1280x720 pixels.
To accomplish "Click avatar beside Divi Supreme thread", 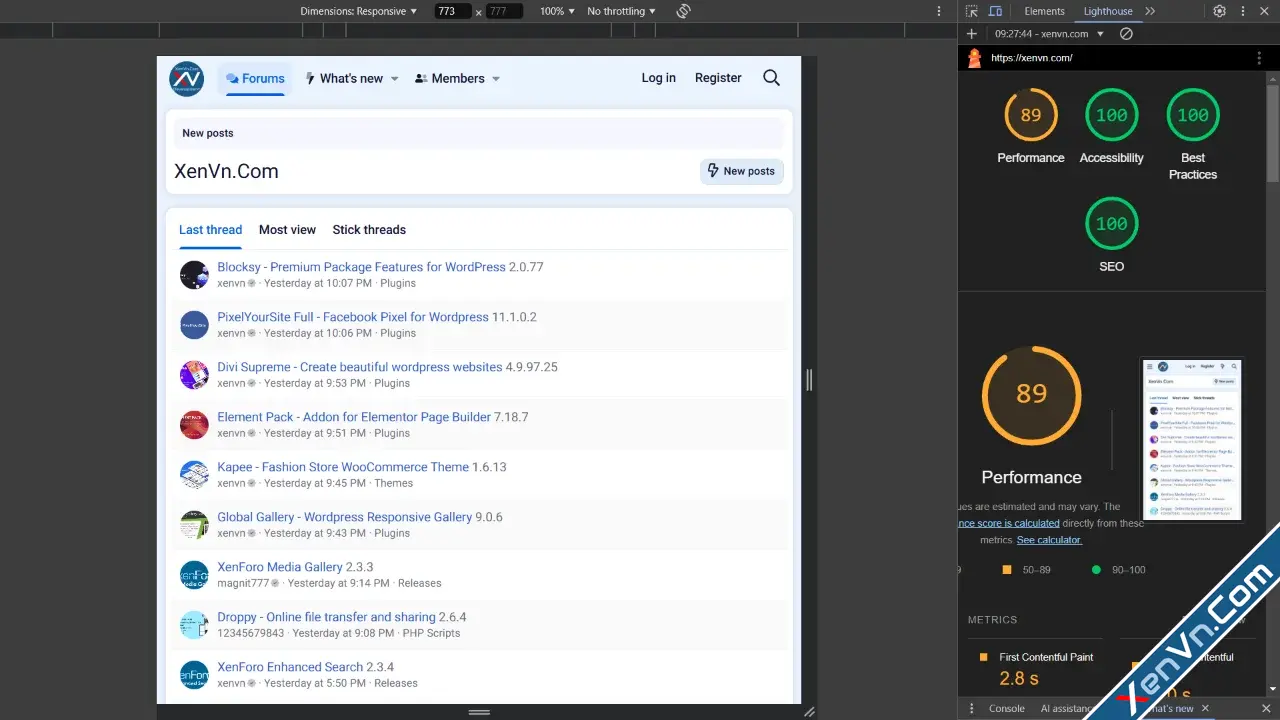I will click(194, 375).
